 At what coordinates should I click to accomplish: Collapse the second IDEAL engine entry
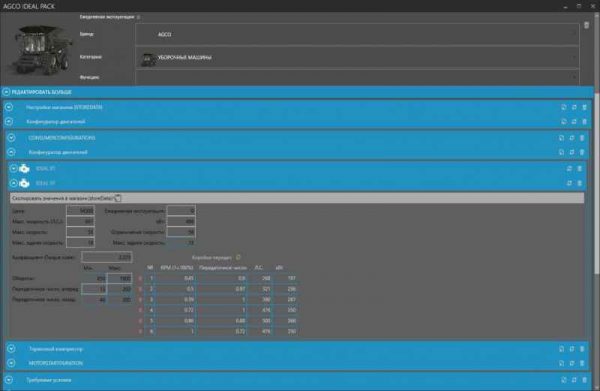tap(13, 183)
